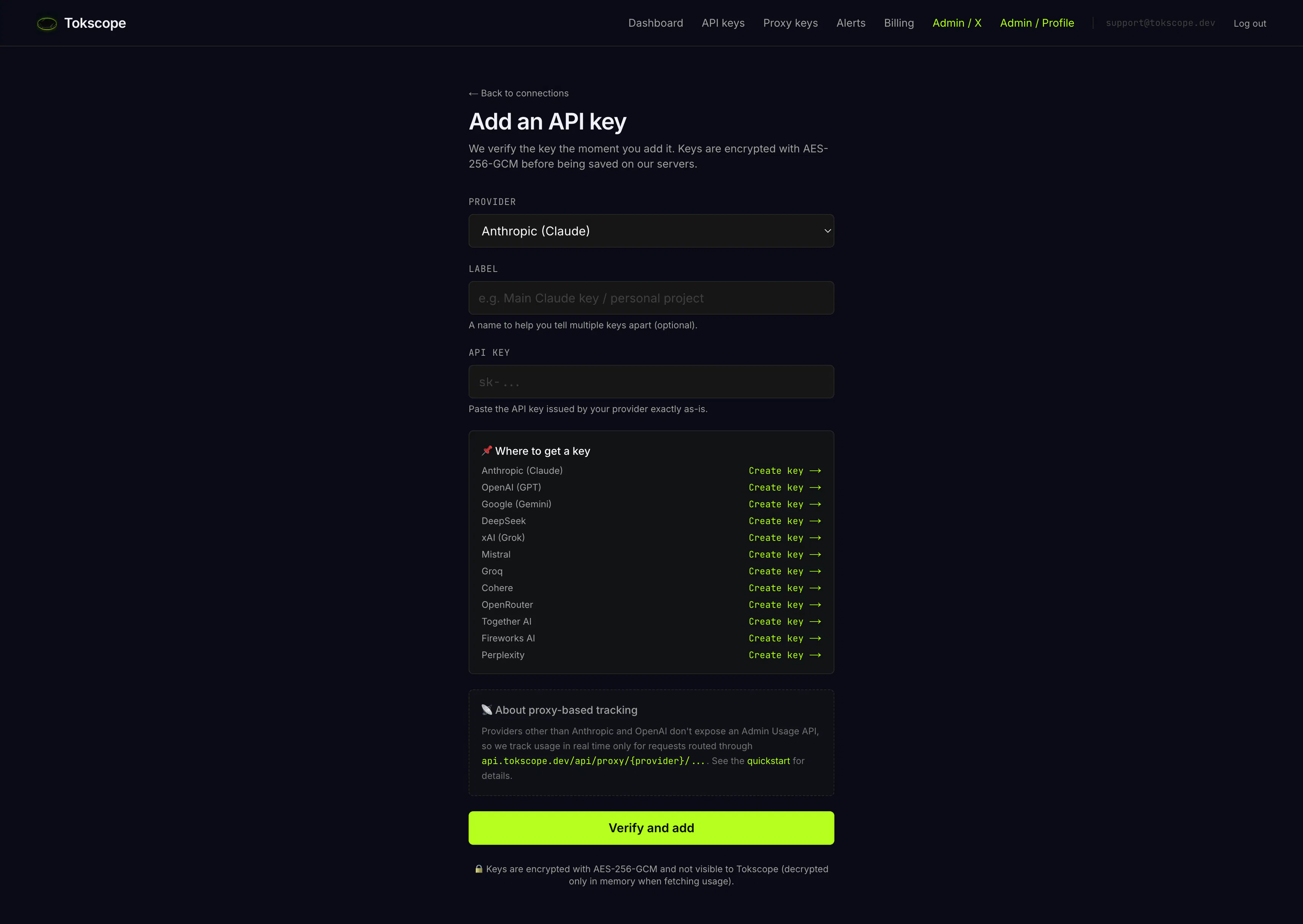The width and height of the screenshot is (1303, 924).
Task: Click the About proxy-based tracking heading
Action: pyautogui.click(x=566, y=710)
